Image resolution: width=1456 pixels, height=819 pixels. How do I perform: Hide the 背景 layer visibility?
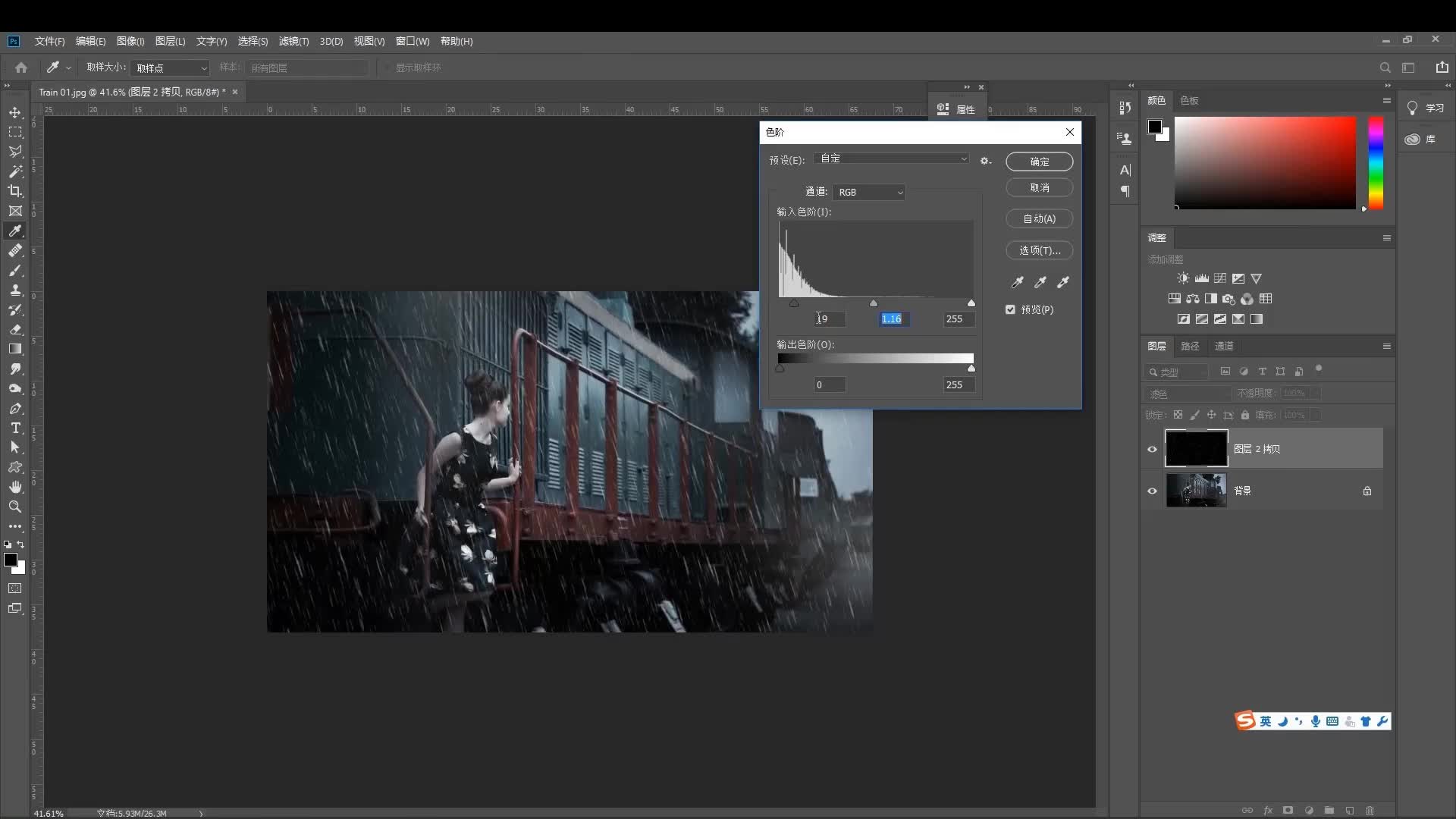(x=1152, y=491)
